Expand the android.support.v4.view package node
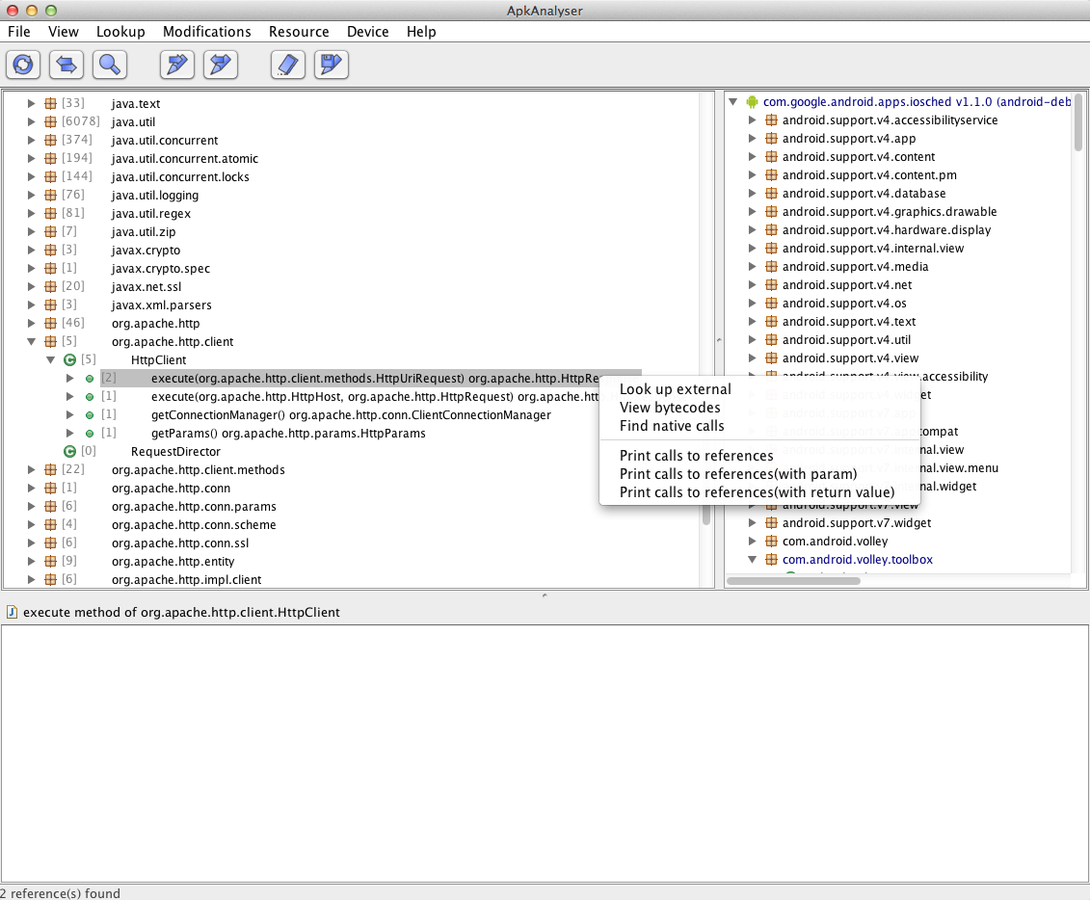 (752, 359)
